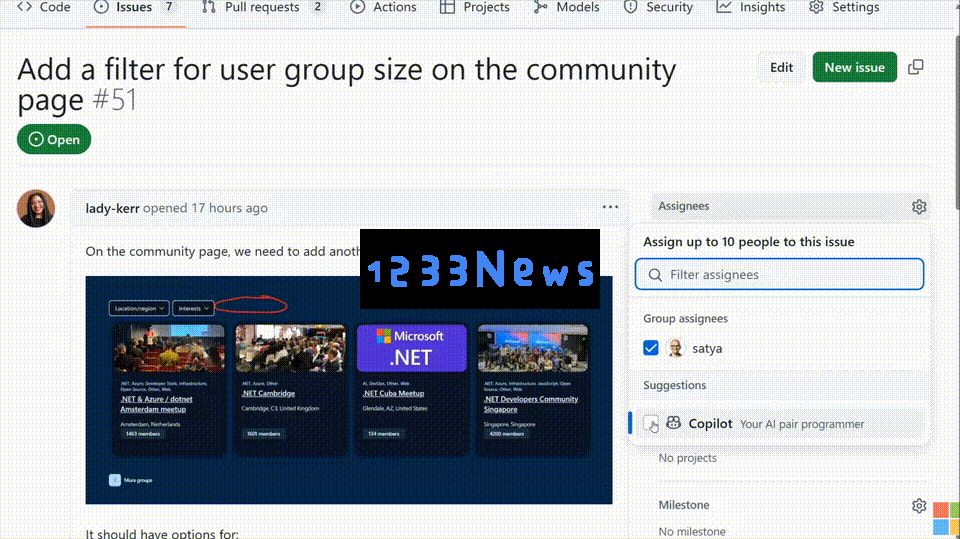Click the Actions play icon
Image resolution: width=960 pixels, height=539 pixels.
(358, 7)
